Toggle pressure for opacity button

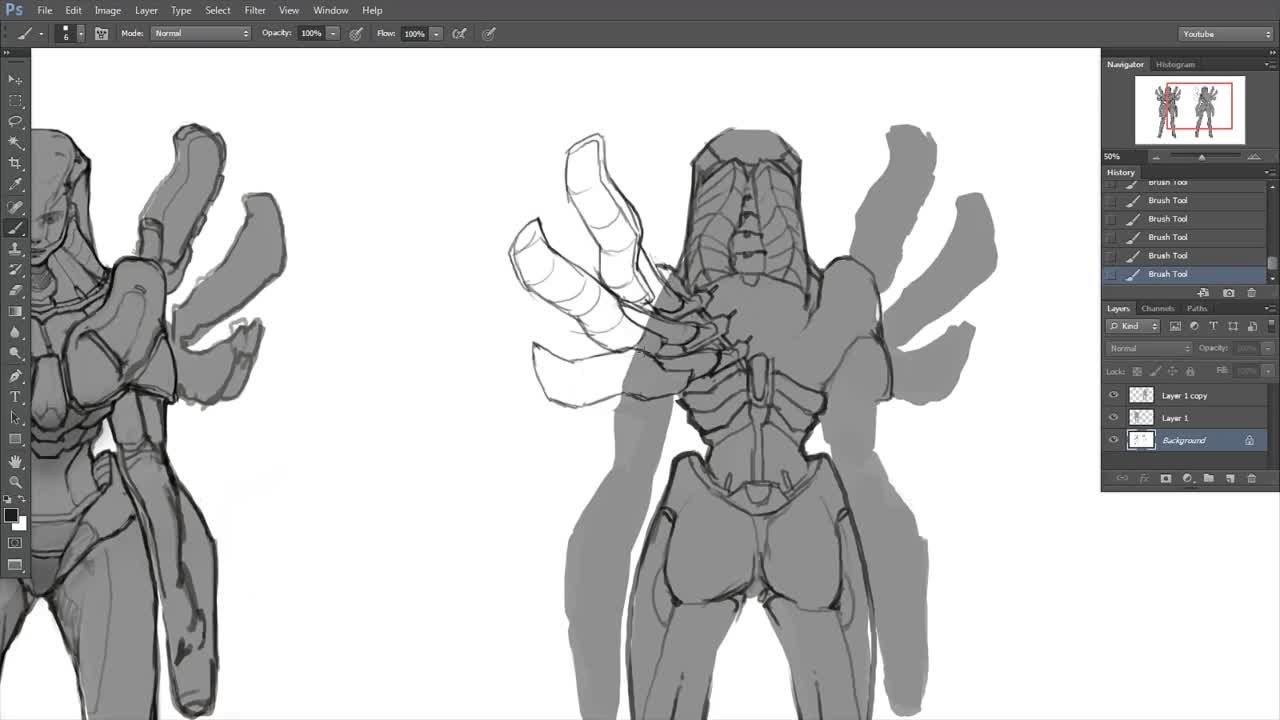coord(356,33)
